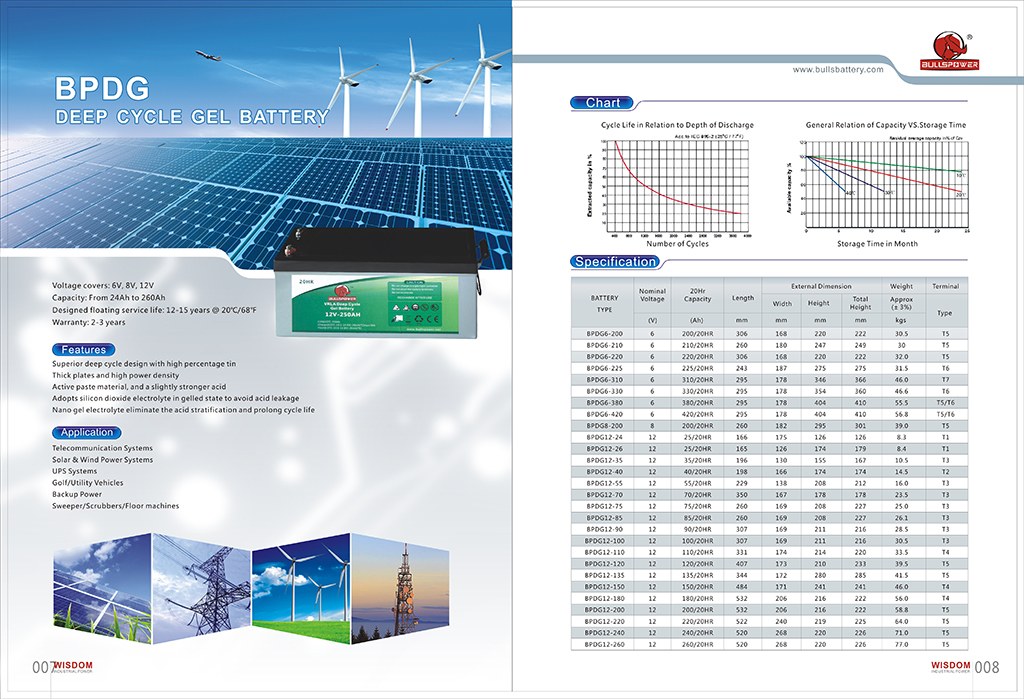The height and width of the screenshot is (699, 1024).
Task: Click the BPDG12-150 battery type cell
Action: click(x=604, y=587)
